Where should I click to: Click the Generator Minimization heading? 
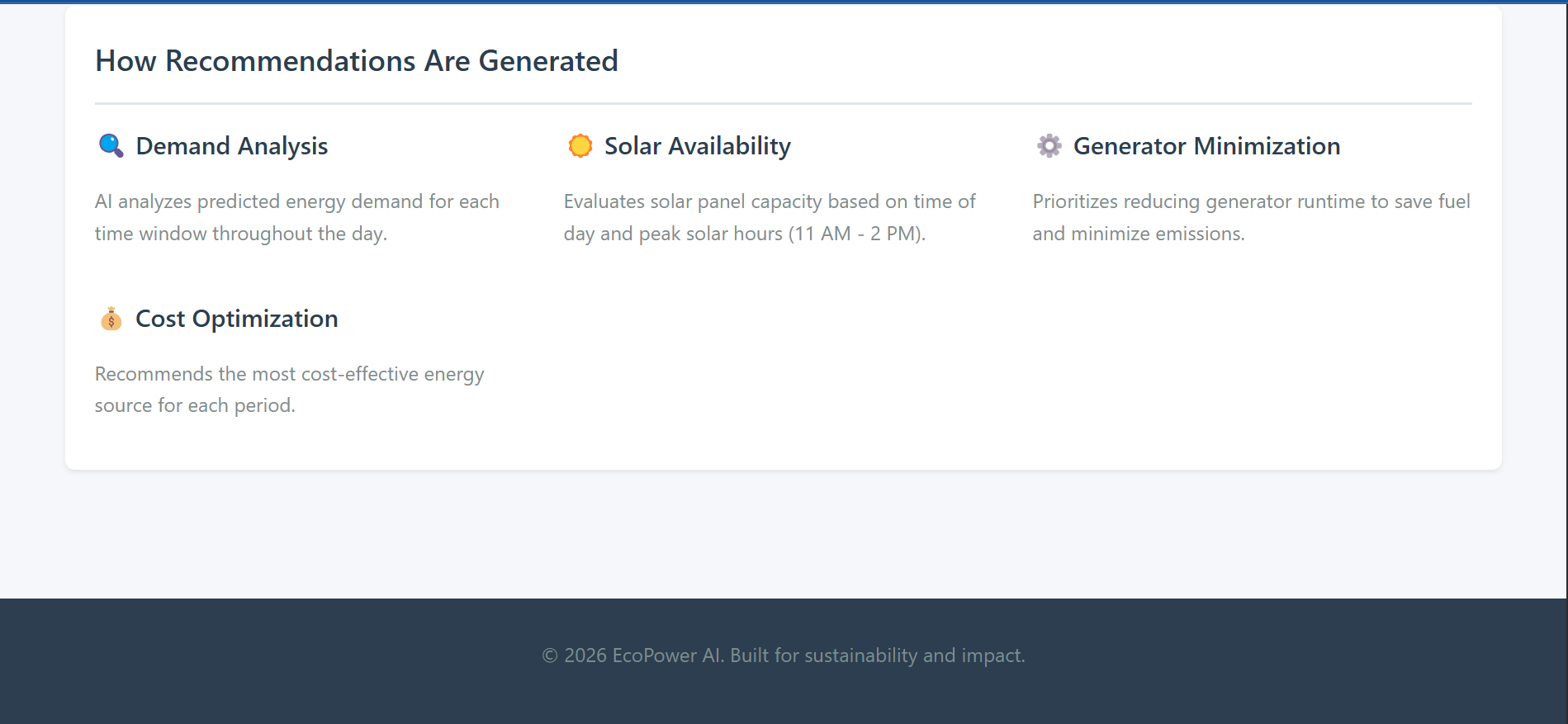(1206, 146)
